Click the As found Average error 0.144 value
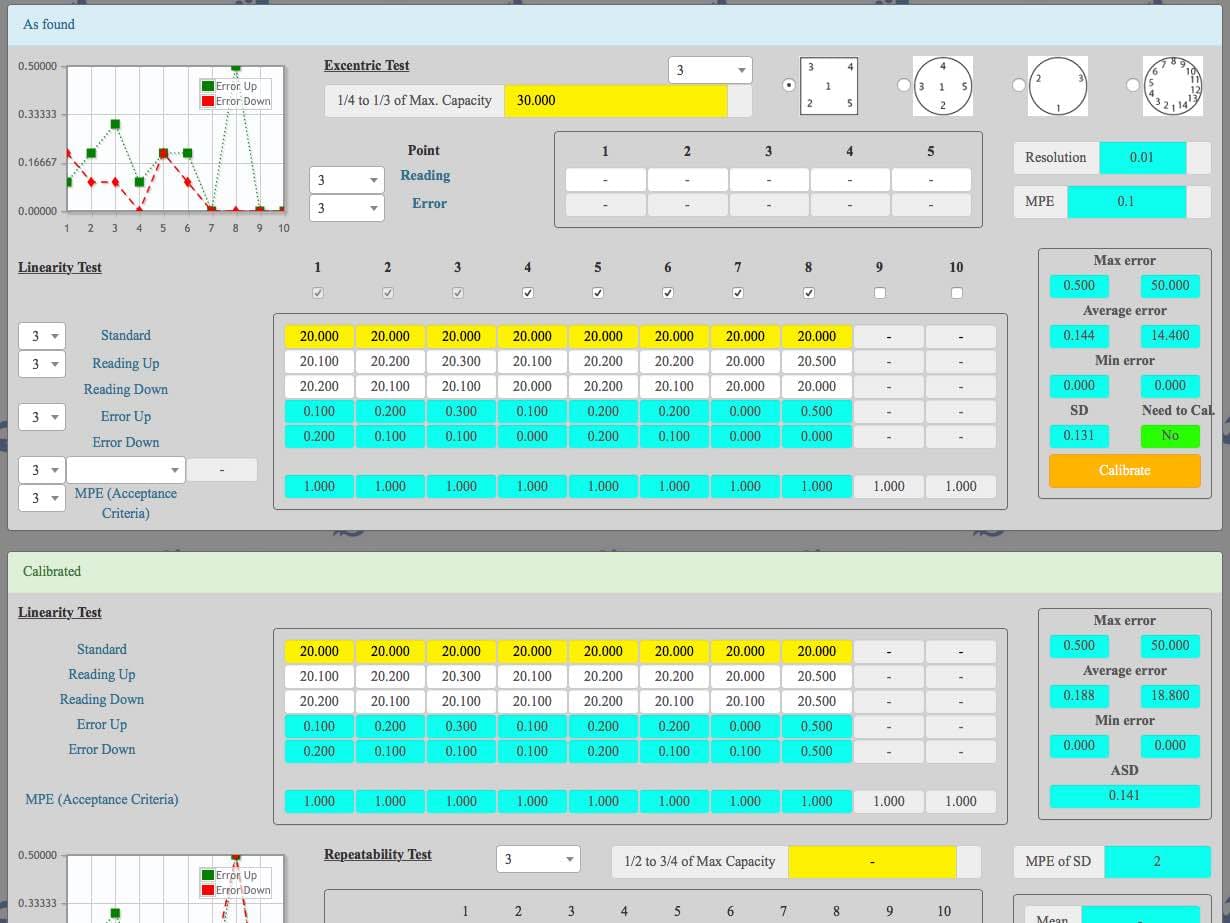This screenshot has width=1230, height=923. 1078,335
